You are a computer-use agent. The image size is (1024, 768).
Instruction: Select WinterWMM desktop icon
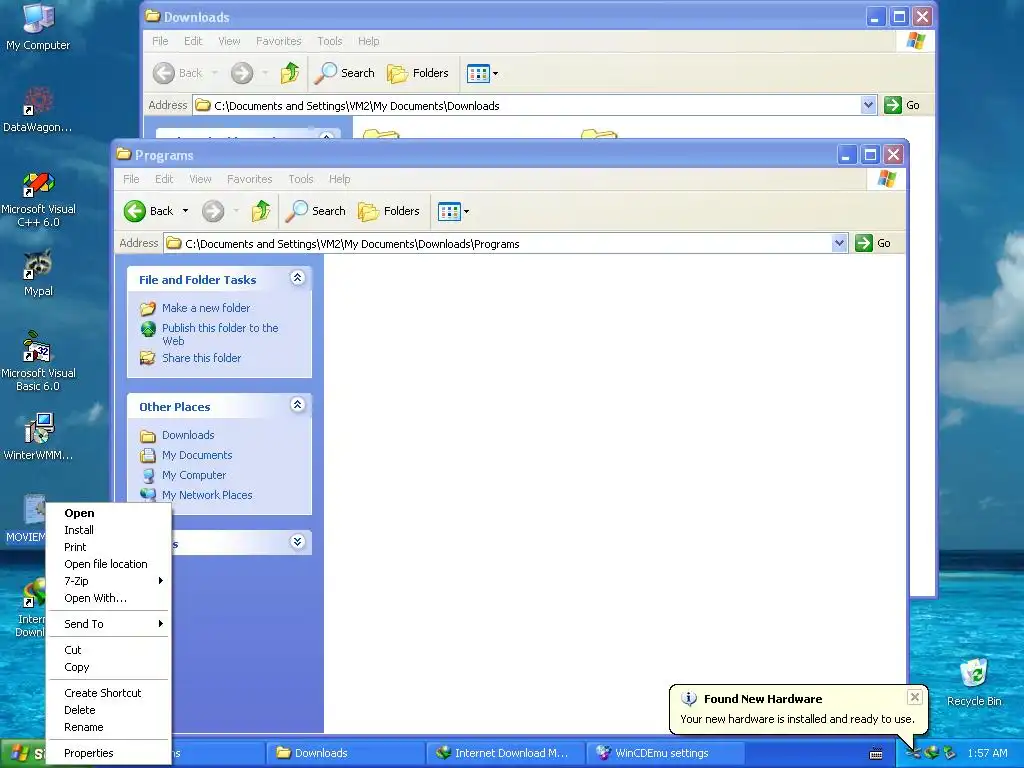38,436
